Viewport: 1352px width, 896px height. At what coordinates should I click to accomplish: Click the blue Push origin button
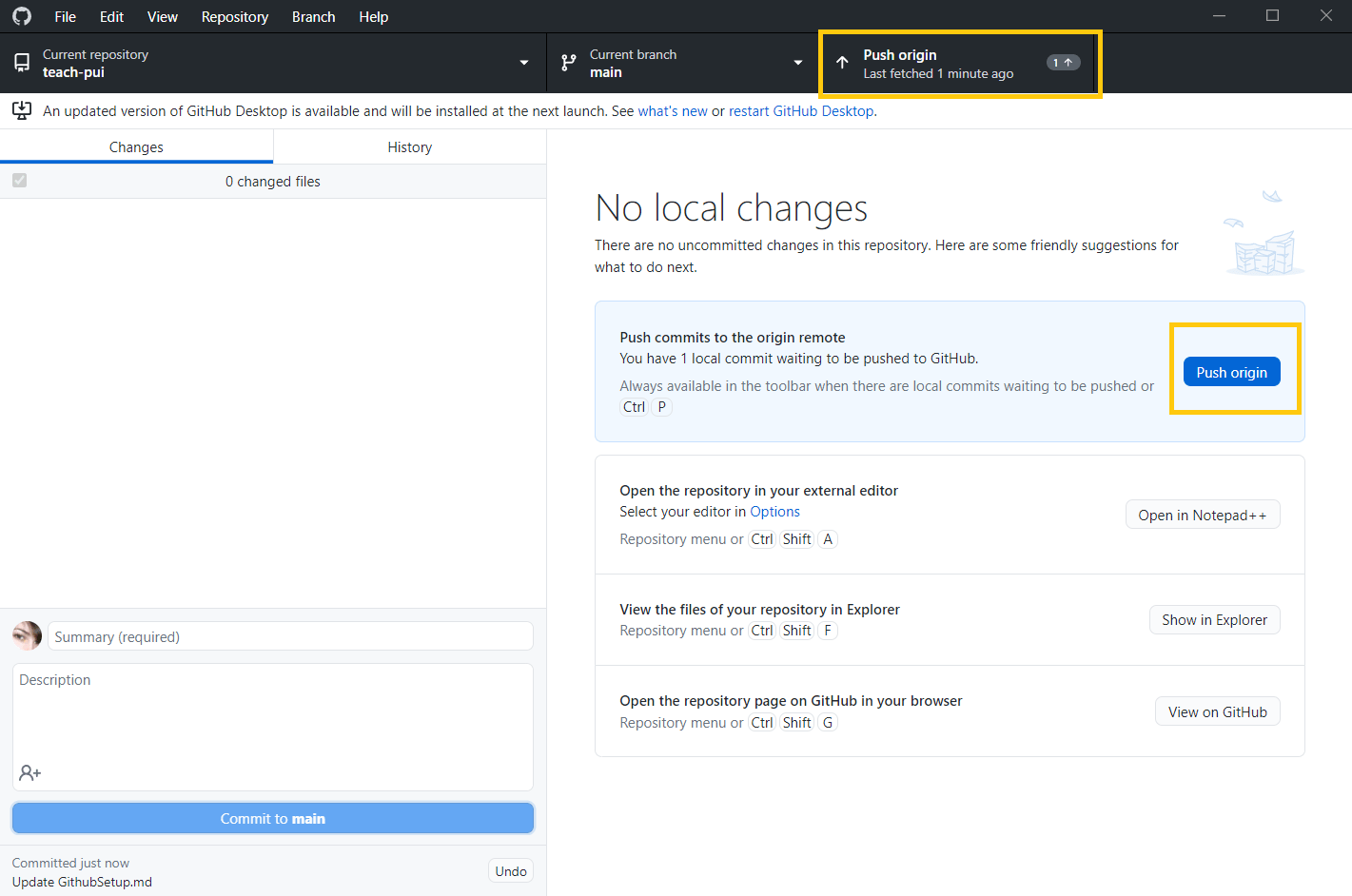[1232, 372]
